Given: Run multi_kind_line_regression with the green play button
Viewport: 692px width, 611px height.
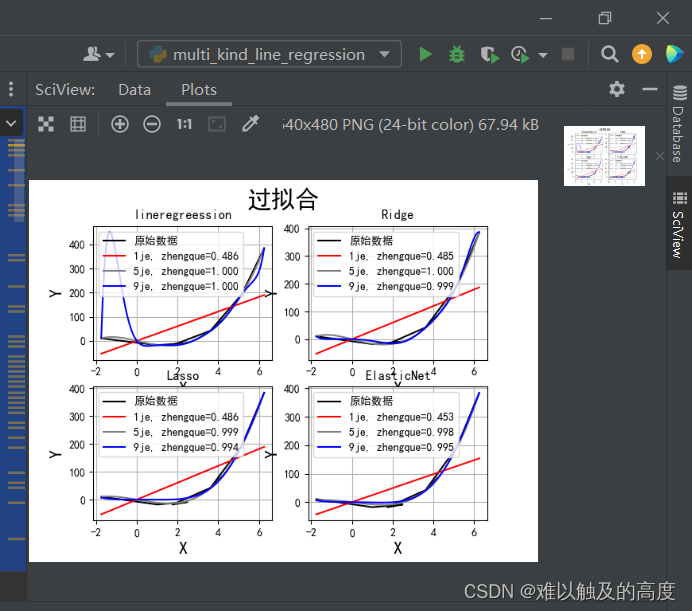Looking at the screenshot, I should (425, 54).
